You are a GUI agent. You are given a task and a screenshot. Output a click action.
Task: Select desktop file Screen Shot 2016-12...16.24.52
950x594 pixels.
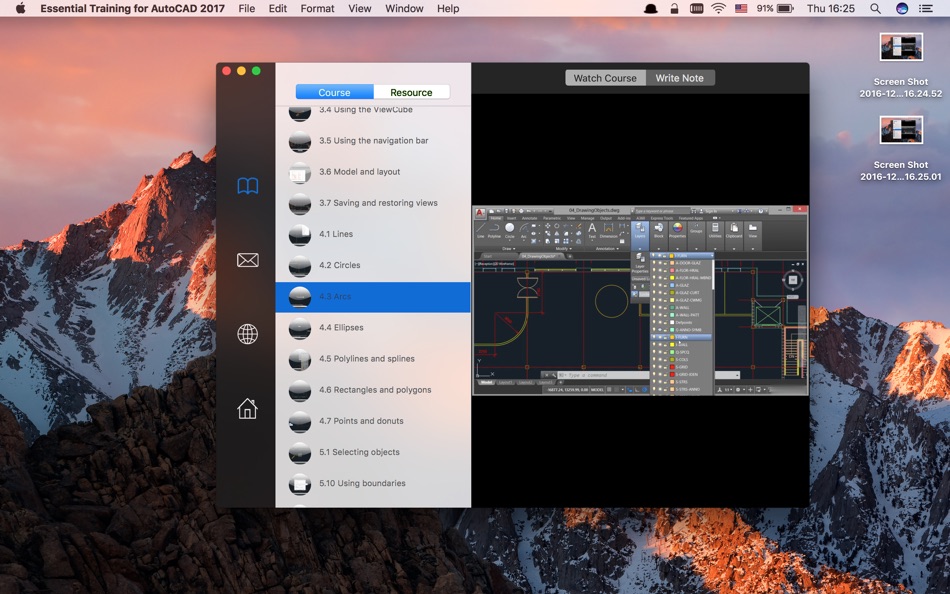pos(901,65)
